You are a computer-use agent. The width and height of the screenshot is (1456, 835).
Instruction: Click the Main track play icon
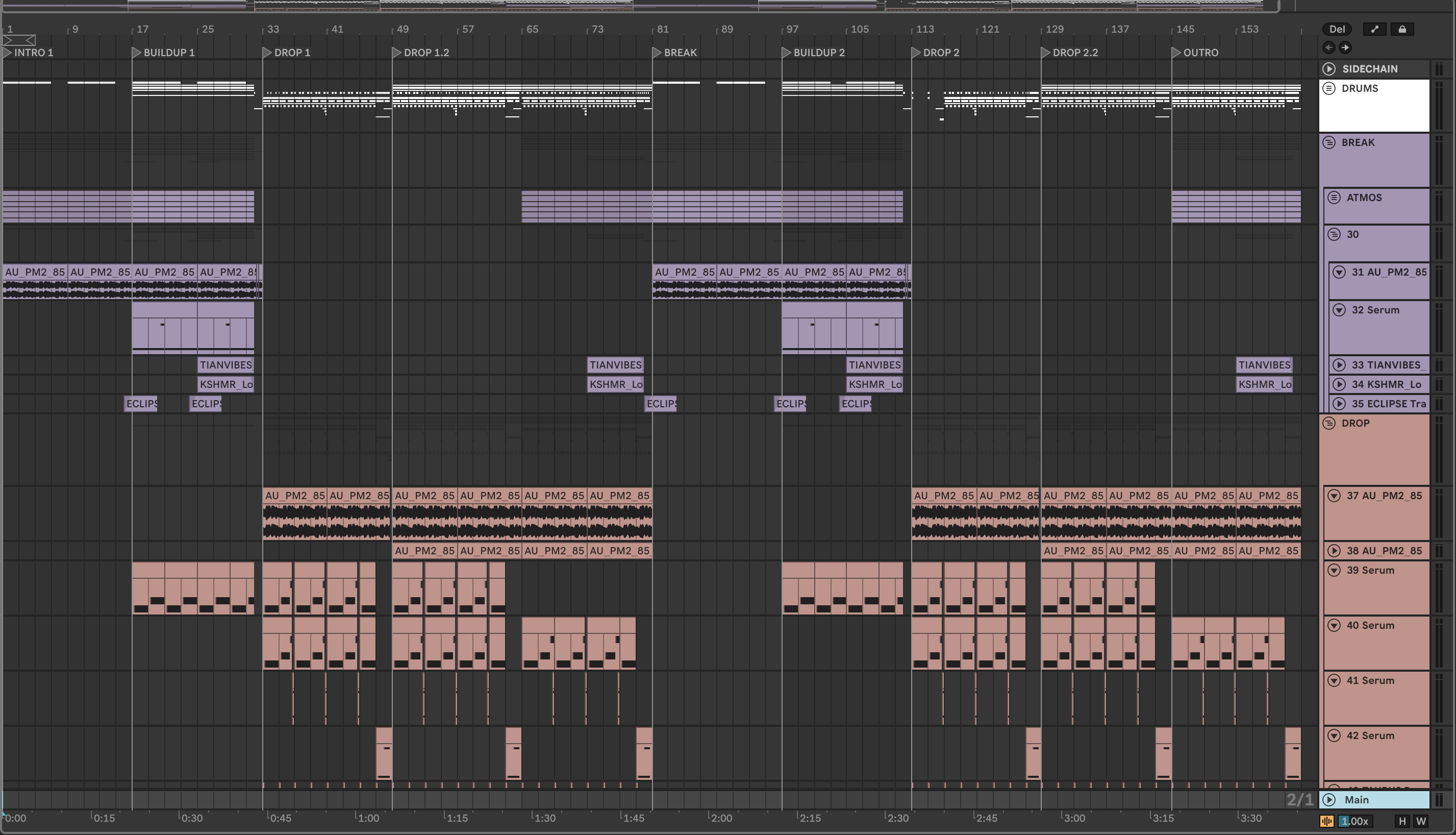pyautogui.click(x=1329, y=799)
